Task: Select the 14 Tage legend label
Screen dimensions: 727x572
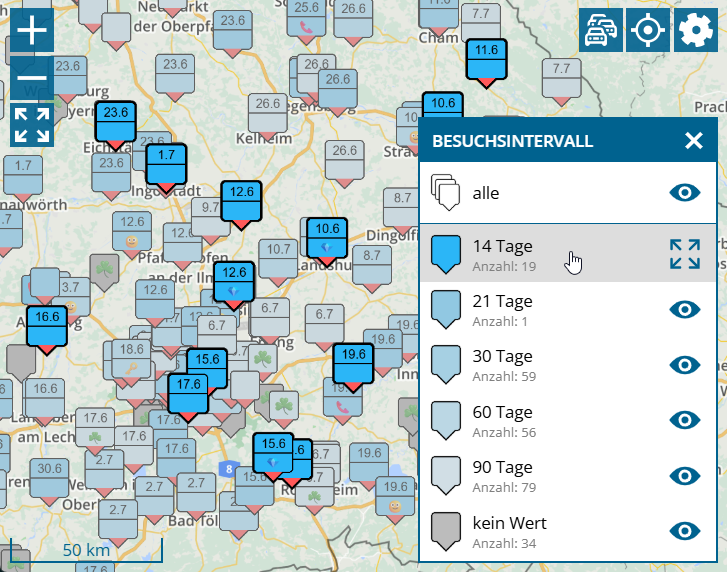Action: click(x=503, y=246)
